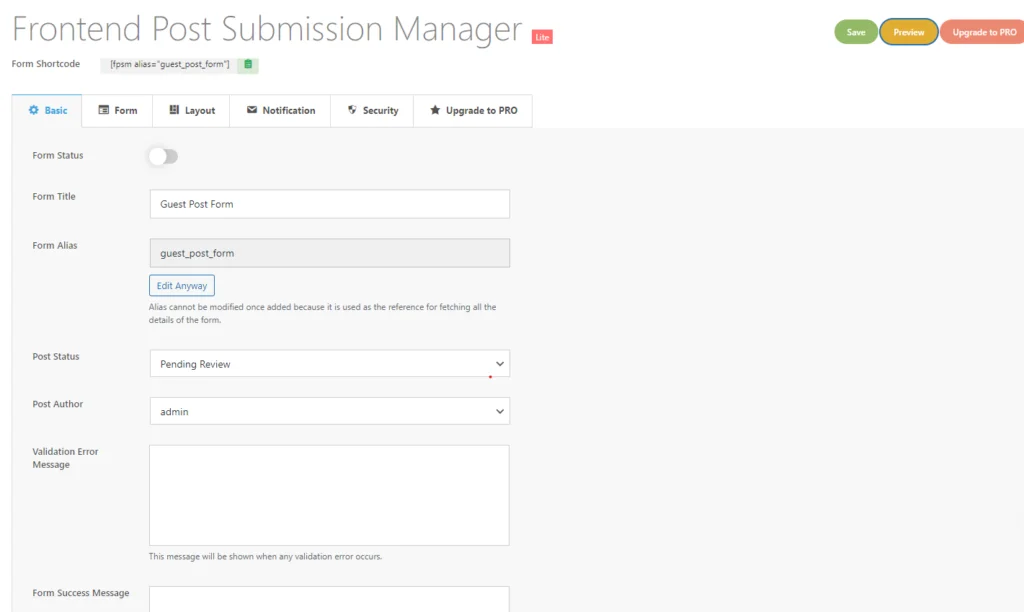Click the star icon for Upgrade to PRO

click(x=435, y=110)
